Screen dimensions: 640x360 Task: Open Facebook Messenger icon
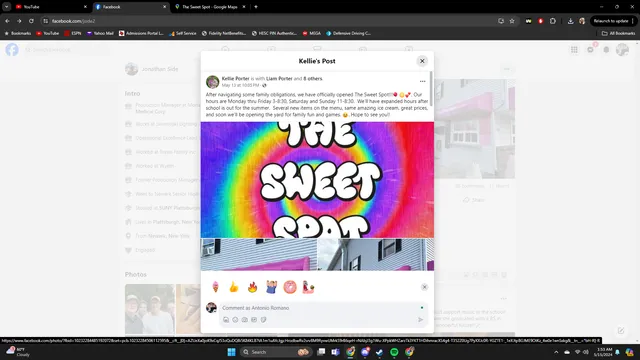pyautogui.click(x=590, y=50)
